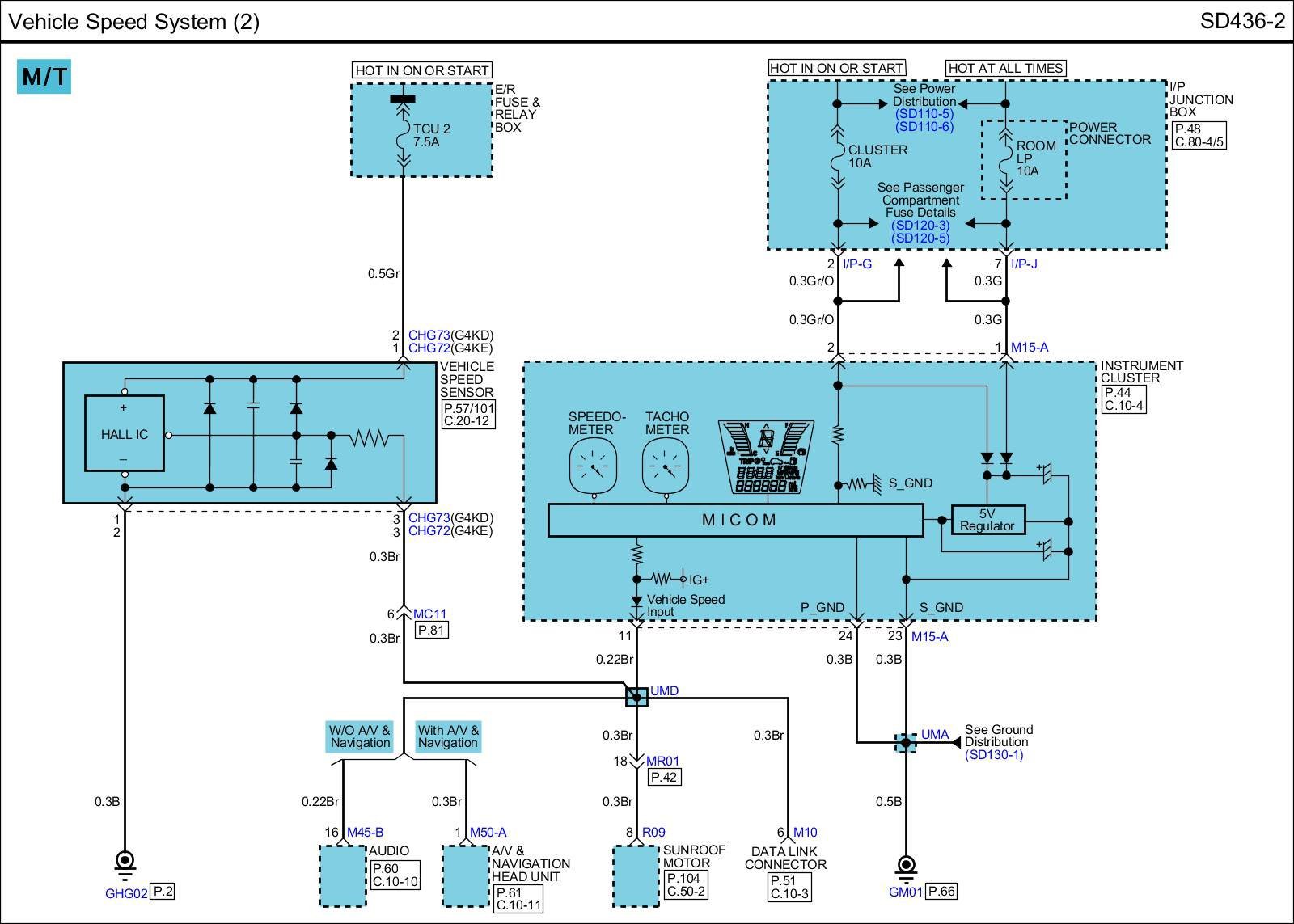Screen dimensions: 1294x924
Task: Click the TCU 2 7.5A fuse symbol
Action: [403, 136]
